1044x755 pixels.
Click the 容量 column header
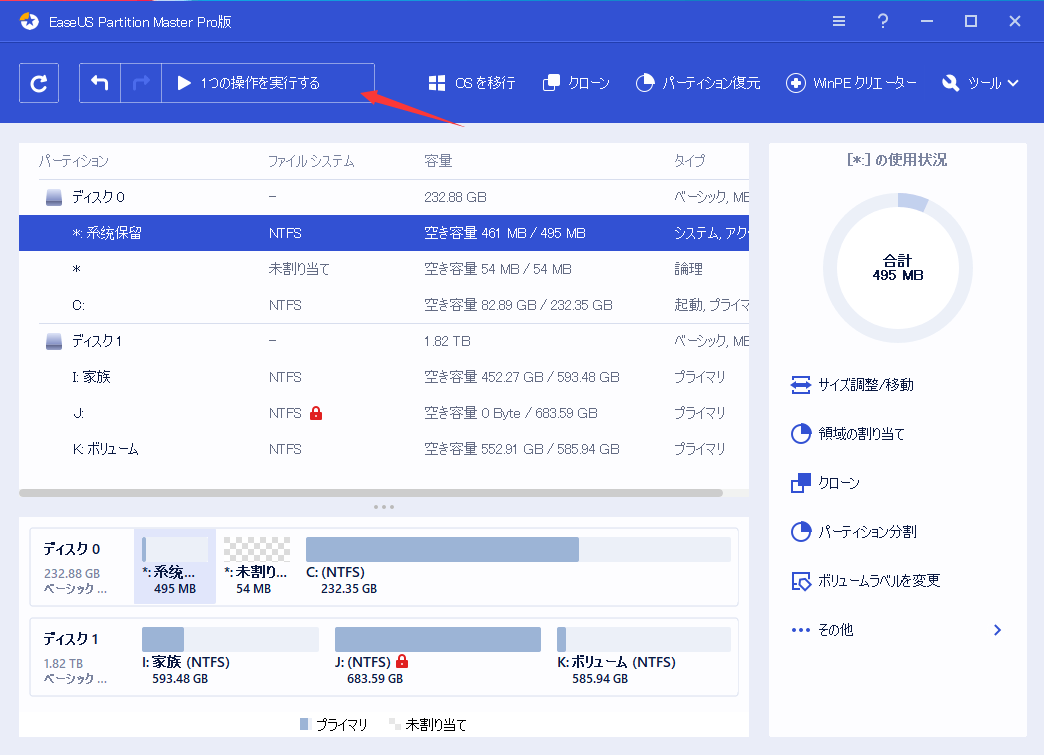438,160
